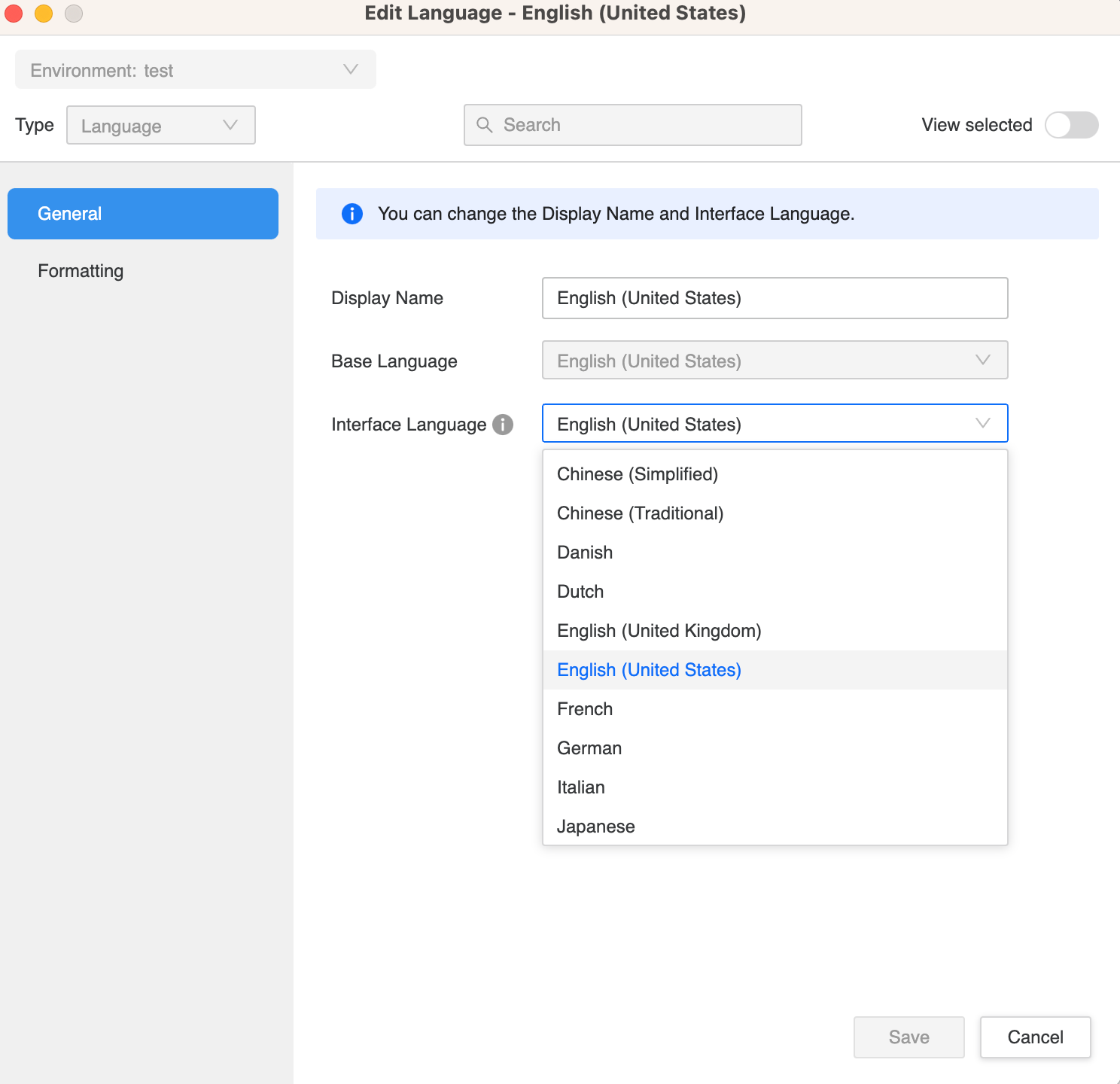Image resolution: width=1120 pixels, height=1084 pixels.
Task: Choose French from the language list
Action: click(x=585, y=709)
